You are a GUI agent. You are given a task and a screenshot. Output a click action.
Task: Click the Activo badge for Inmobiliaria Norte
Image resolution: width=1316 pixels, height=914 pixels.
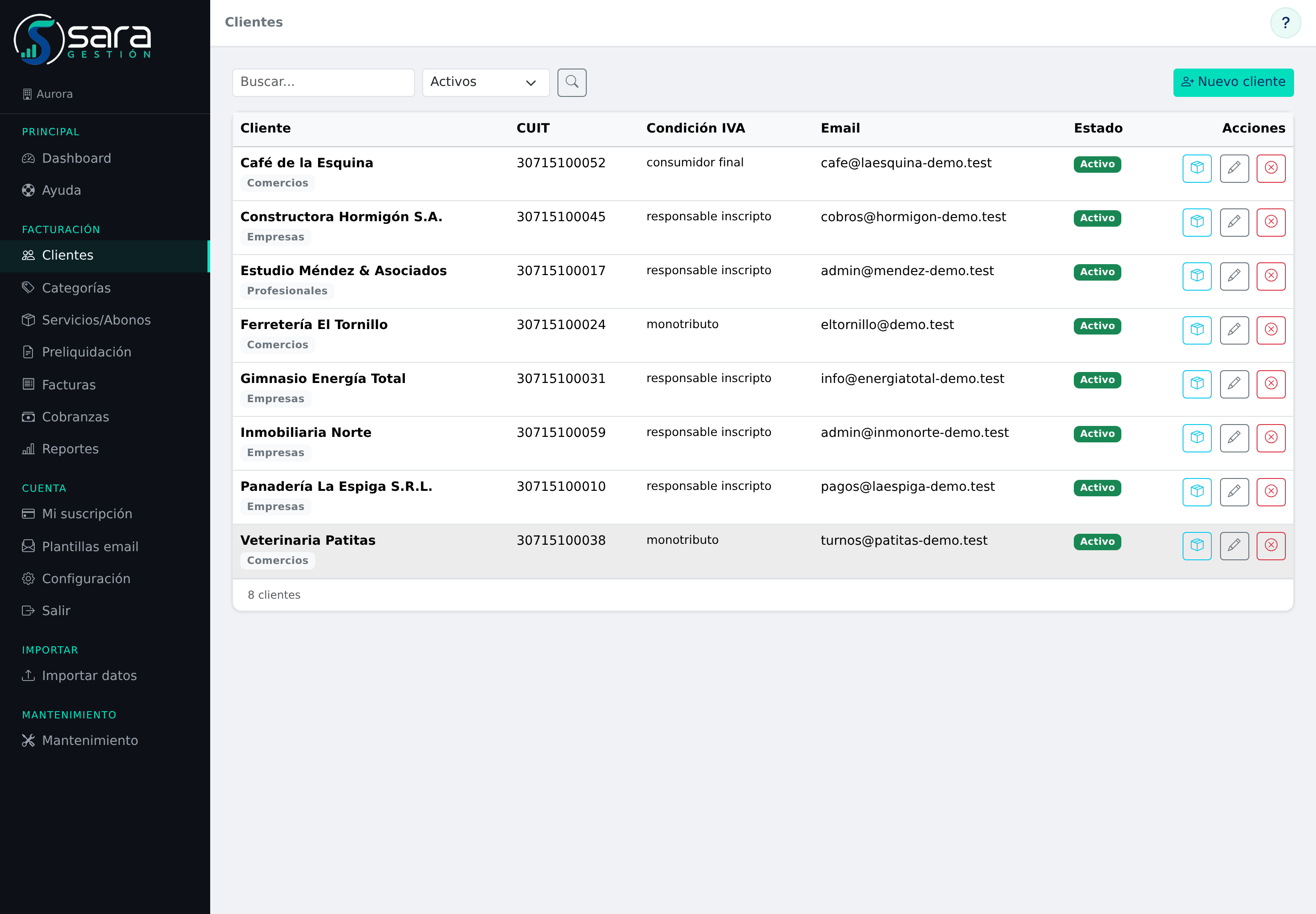point(1097,434)
